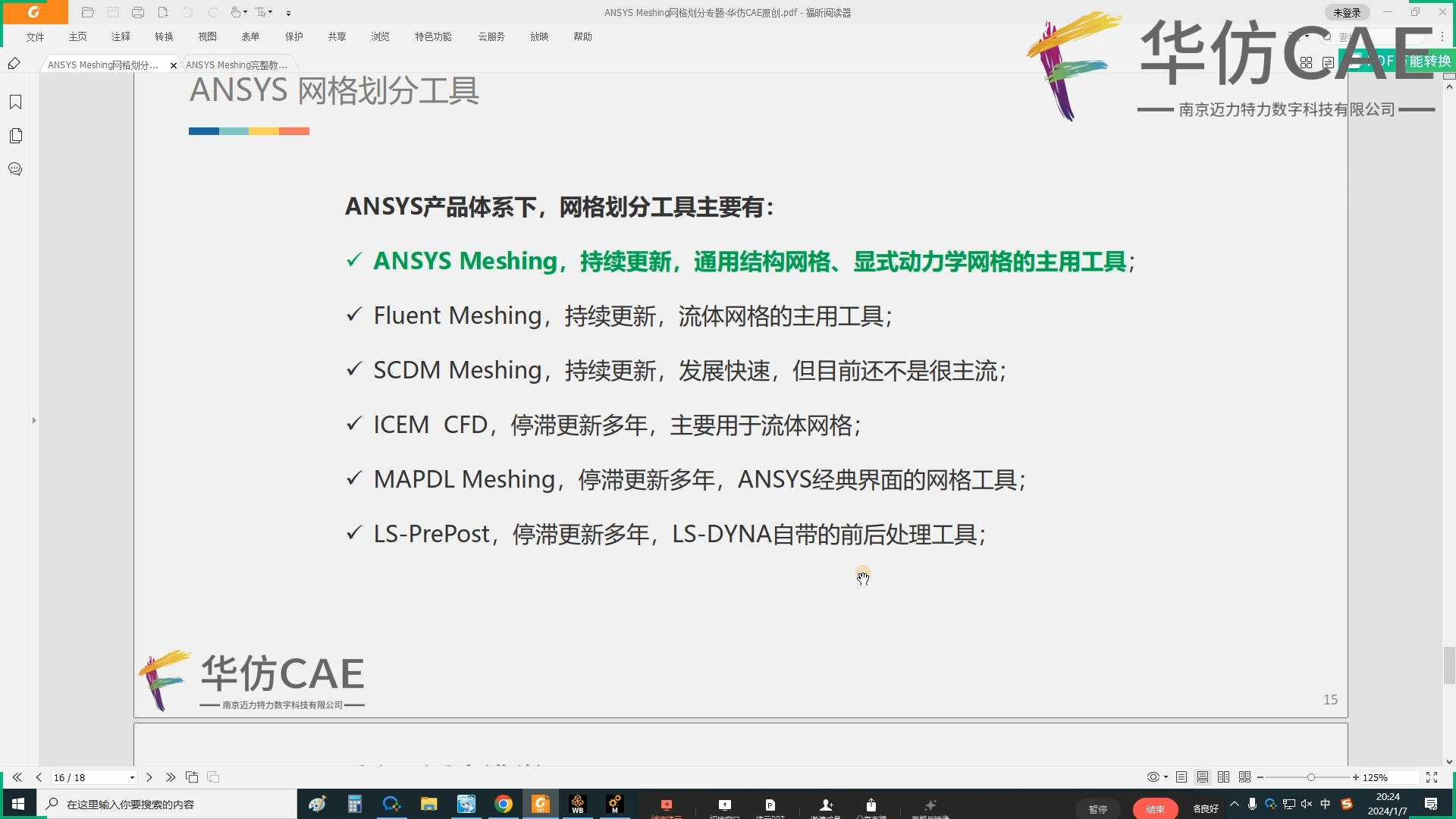Select the 共享 ribbon tab
This screenshot has width=1456, height=819.
(x=337, y=36)
